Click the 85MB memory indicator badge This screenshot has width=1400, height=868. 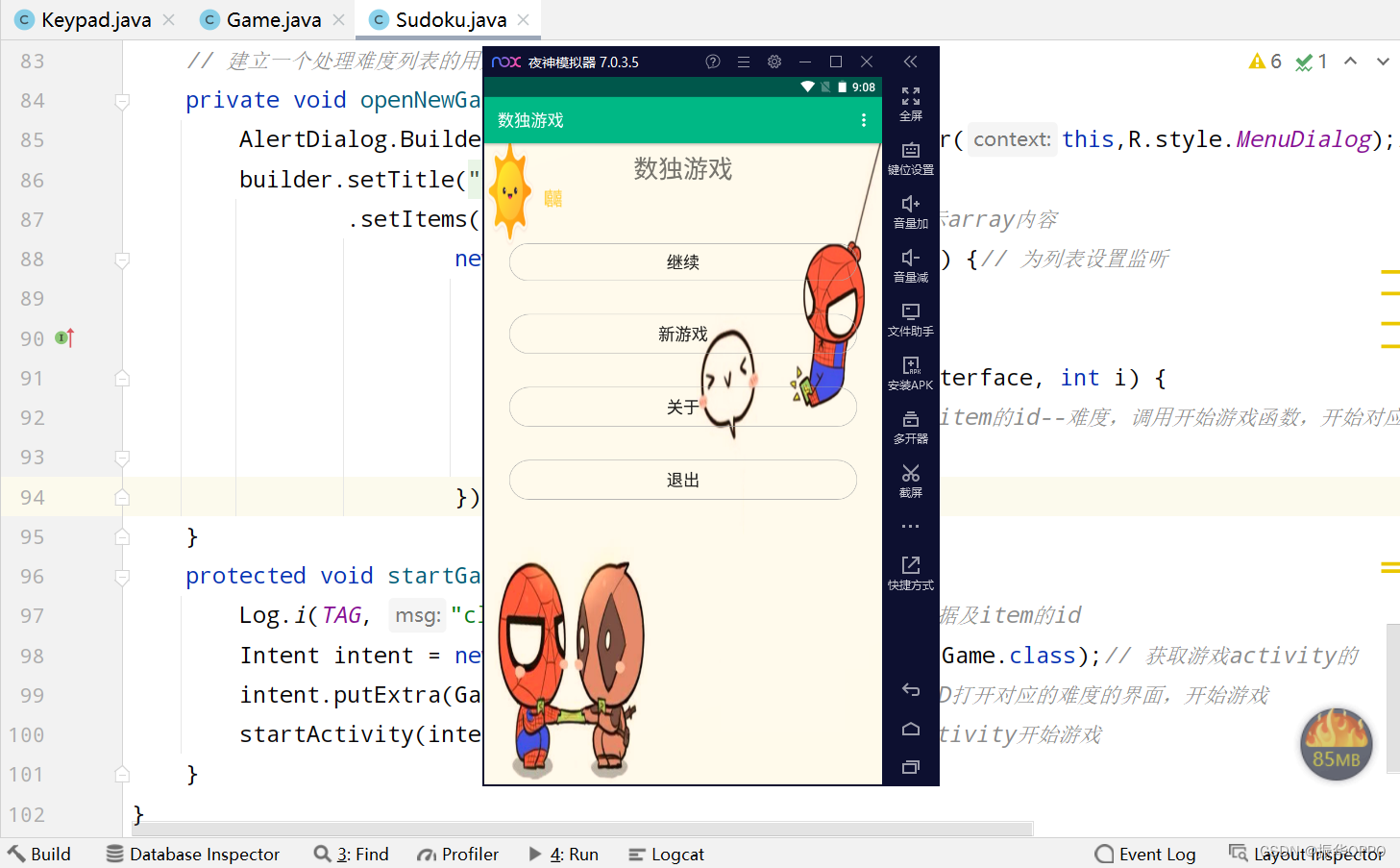(x=1336, y=744)
